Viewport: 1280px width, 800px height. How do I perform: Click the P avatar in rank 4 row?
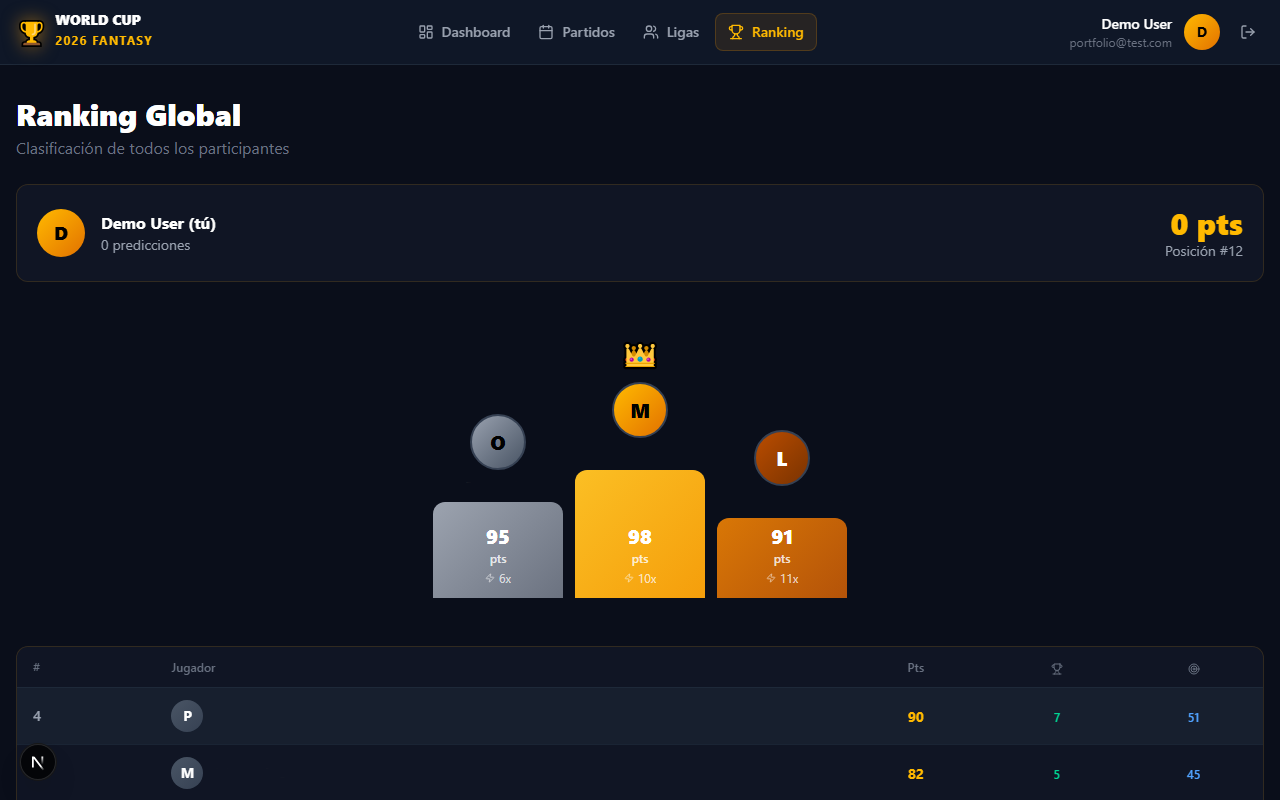187,716
